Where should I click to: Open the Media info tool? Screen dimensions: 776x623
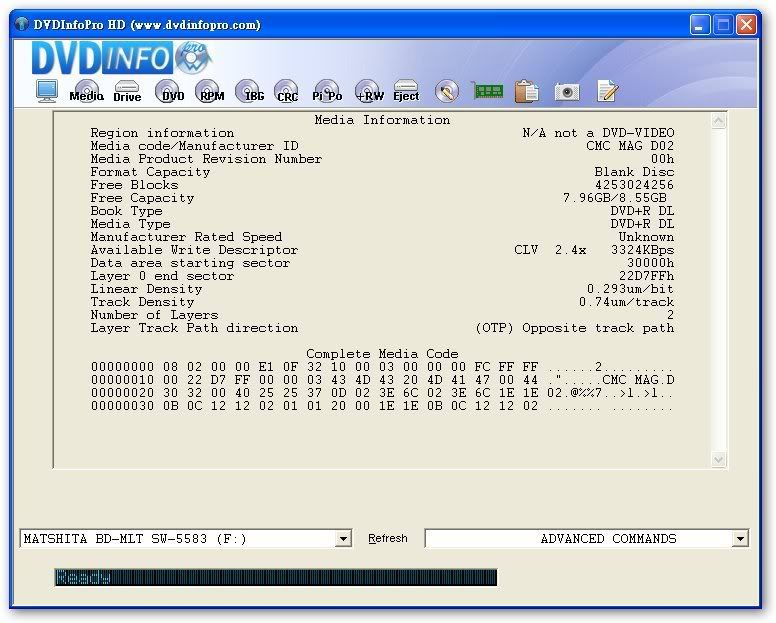tap(86, 91)
